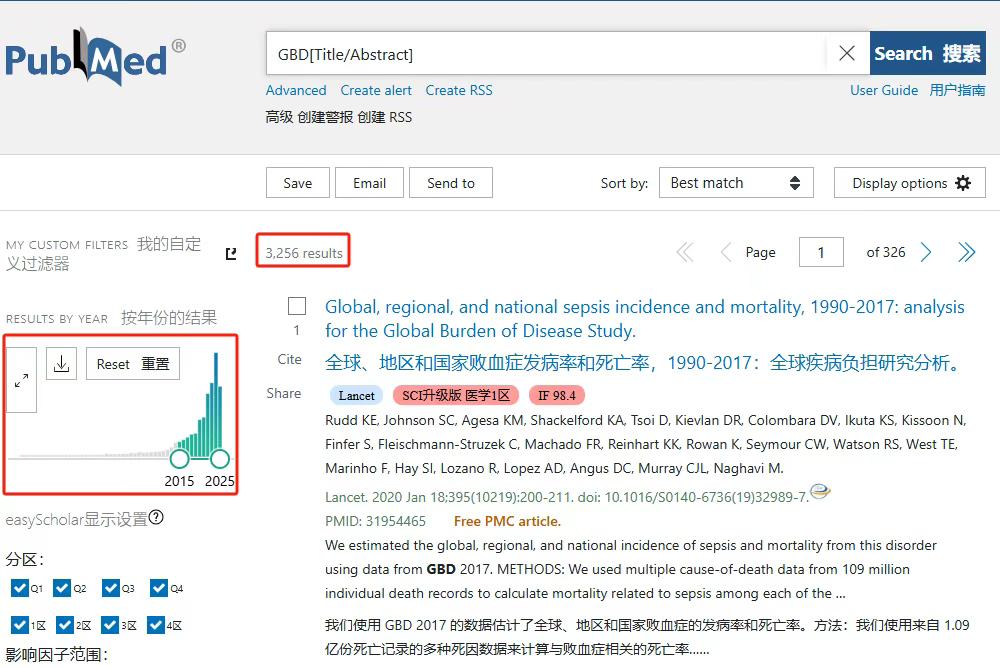Screen dimensions: 1000x667
Task: Reset the year range filter
Action: tap(133, 363)
